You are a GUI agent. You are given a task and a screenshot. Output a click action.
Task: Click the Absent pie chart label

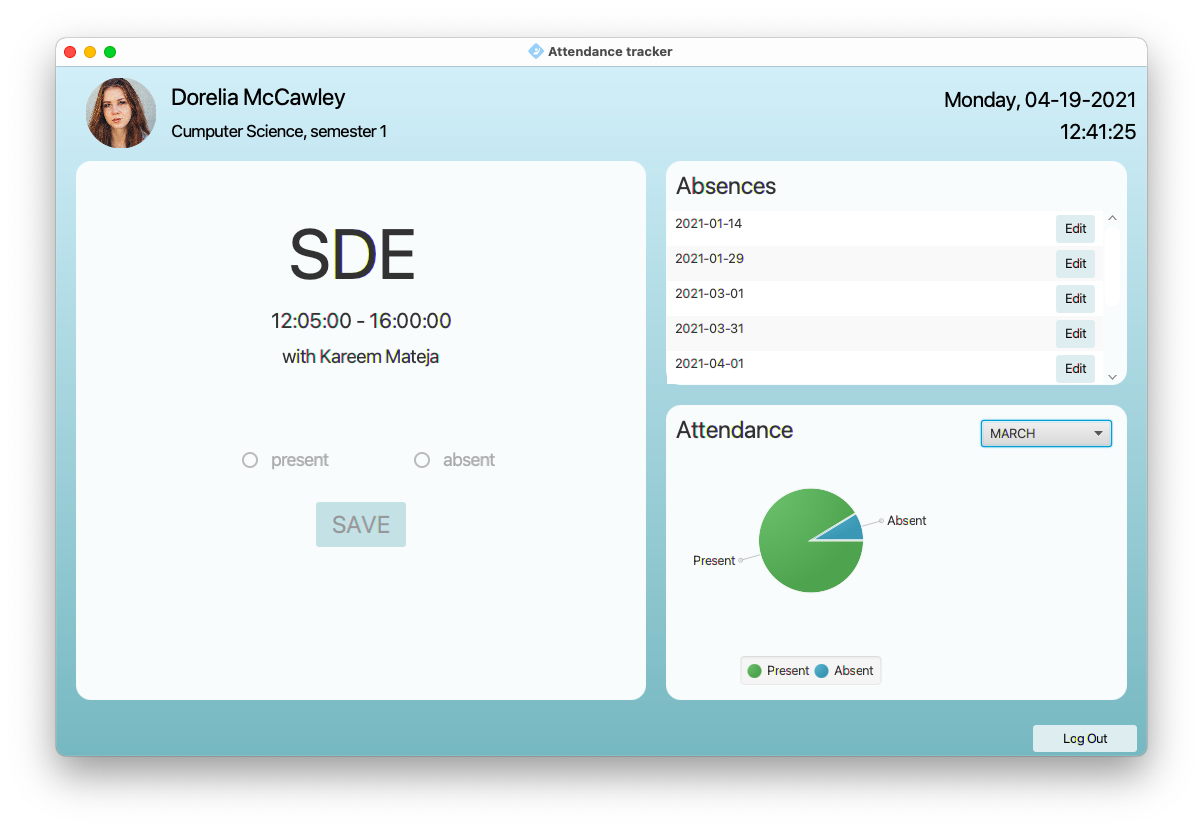tap(907, 521)
